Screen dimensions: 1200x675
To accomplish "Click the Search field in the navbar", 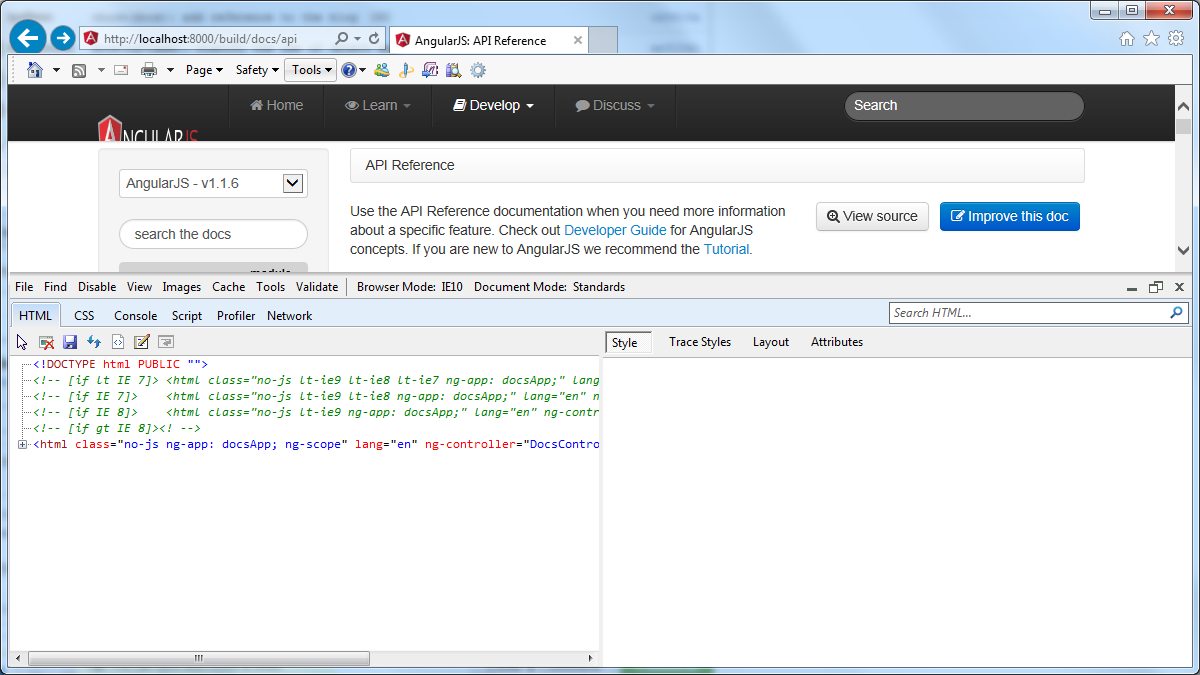I will pyautogui.click(x=964, y=106).
